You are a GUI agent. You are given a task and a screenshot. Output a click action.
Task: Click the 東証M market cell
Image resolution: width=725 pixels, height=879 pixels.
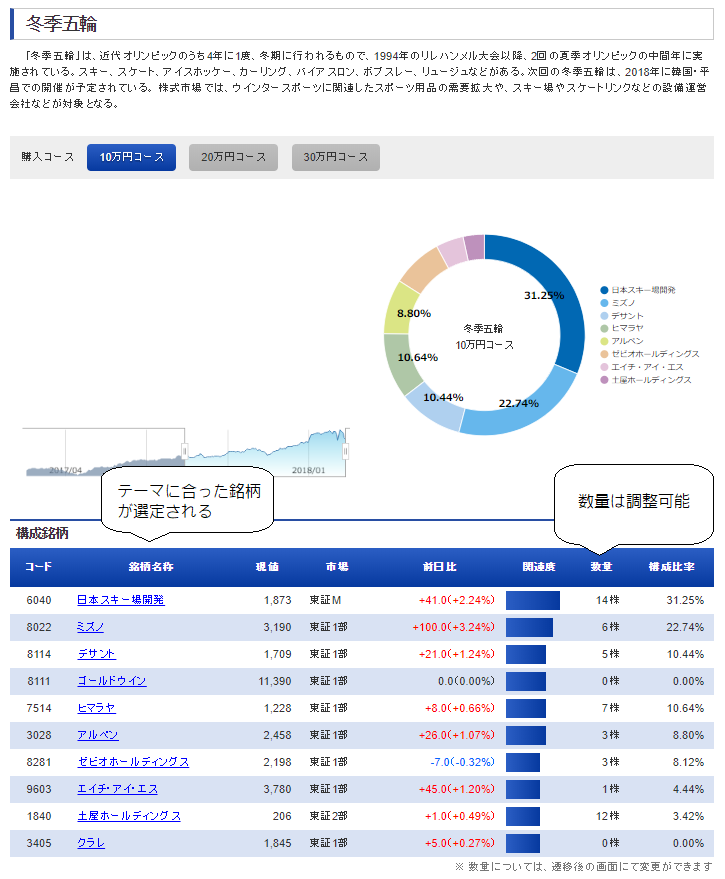click(x=325, y=600)
